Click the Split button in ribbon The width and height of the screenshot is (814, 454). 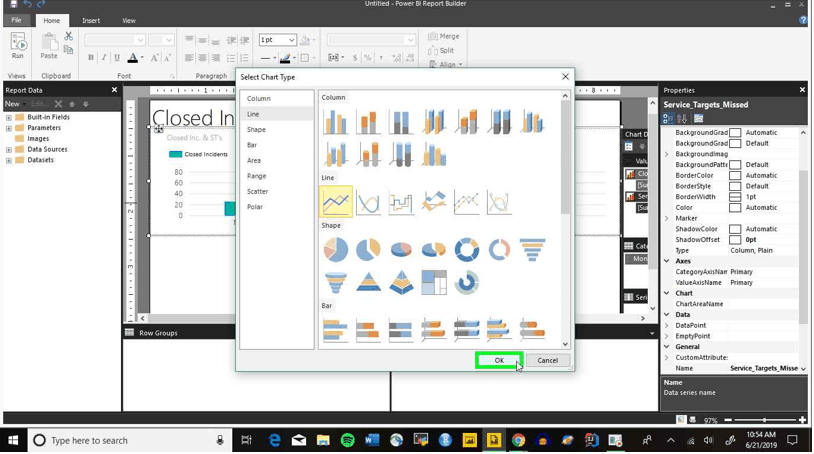pos(441,50)
